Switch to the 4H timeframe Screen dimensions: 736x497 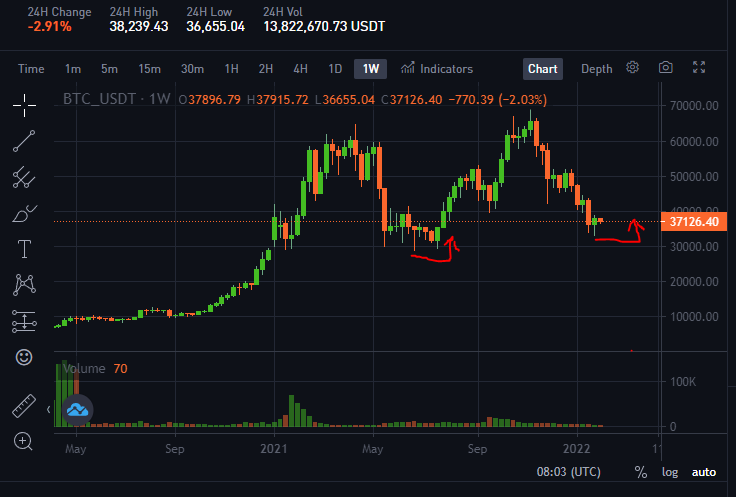click(x=300, y=69)
